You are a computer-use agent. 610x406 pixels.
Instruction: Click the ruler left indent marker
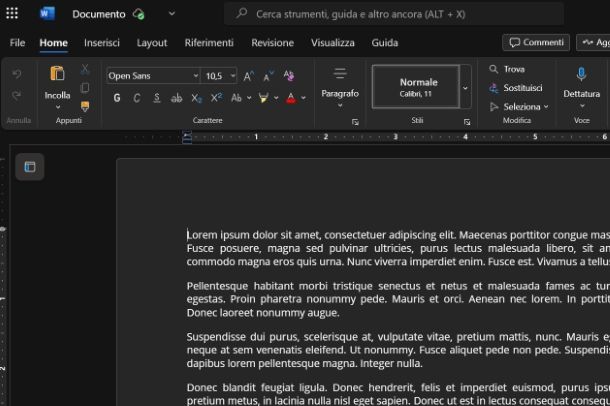187,137
